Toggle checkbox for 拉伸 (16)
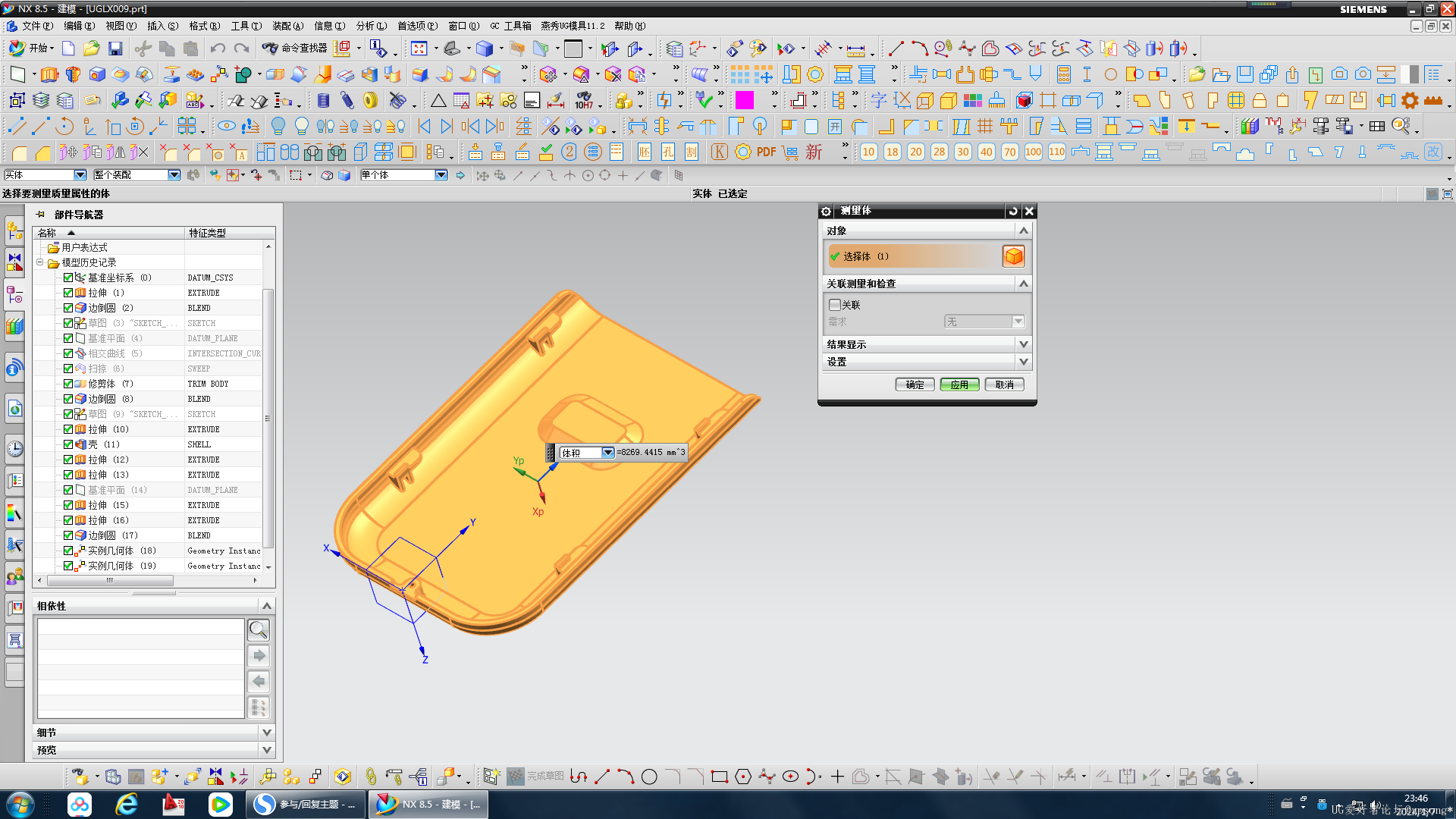The width and height of the screenshot is (1456, 819). point(68,520)
